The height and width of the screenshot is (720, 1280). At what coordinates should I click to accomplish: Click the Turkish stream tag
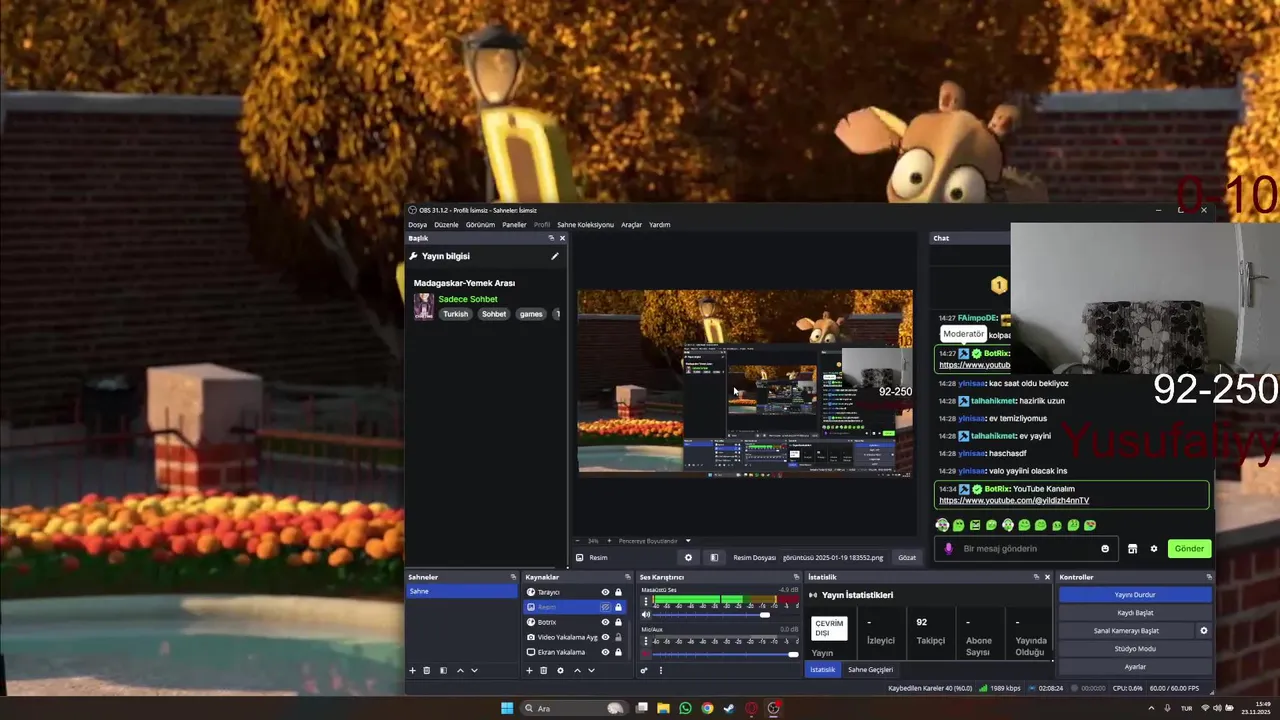456,314
